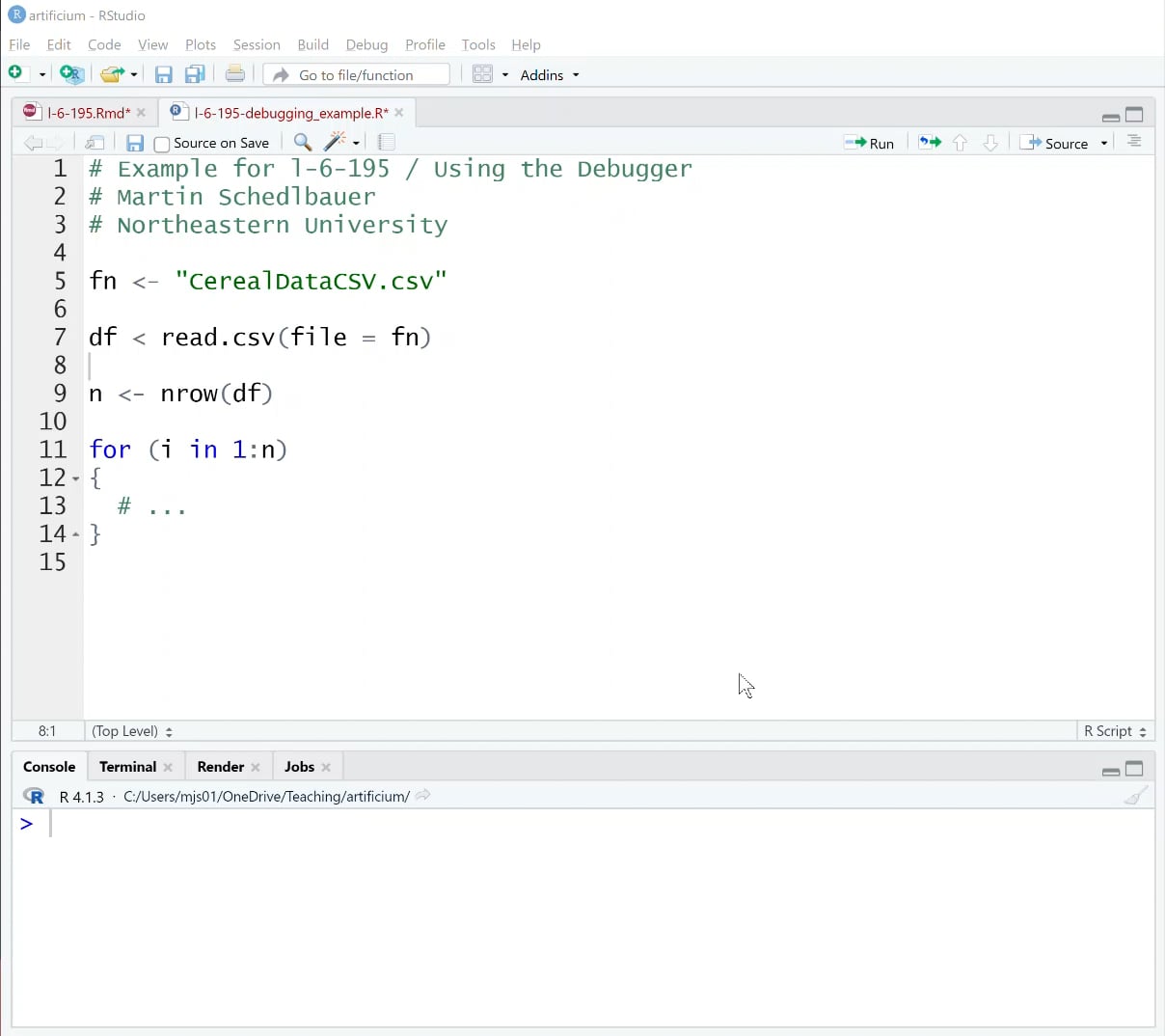Image resolution: width=1165 pixels, height=1036 pixels.
Task: Go to next section down arrow
Action: pyautogui.click(x=990, y=143)
